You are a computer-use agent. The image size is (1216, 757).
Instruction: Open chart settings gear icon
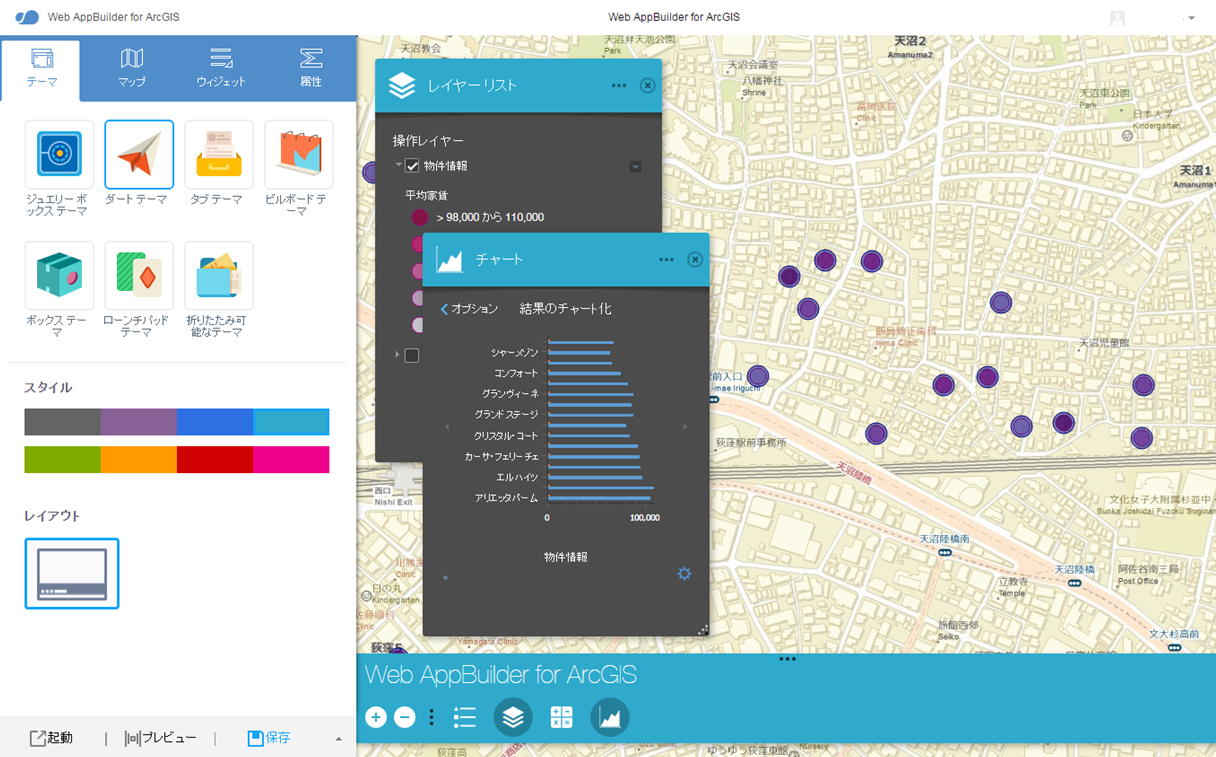(x=684, y=574)
